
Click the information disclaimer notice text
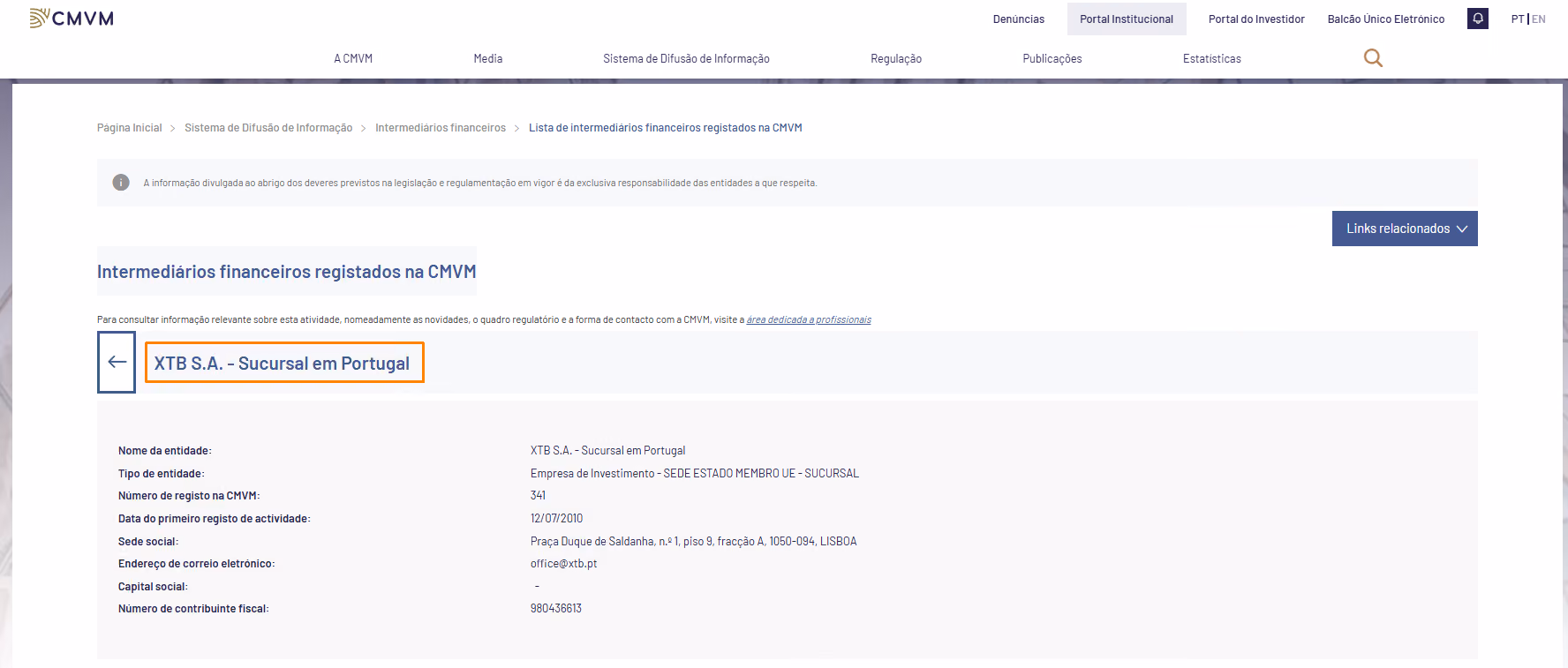pyautogui.click(x=480, y=184)
